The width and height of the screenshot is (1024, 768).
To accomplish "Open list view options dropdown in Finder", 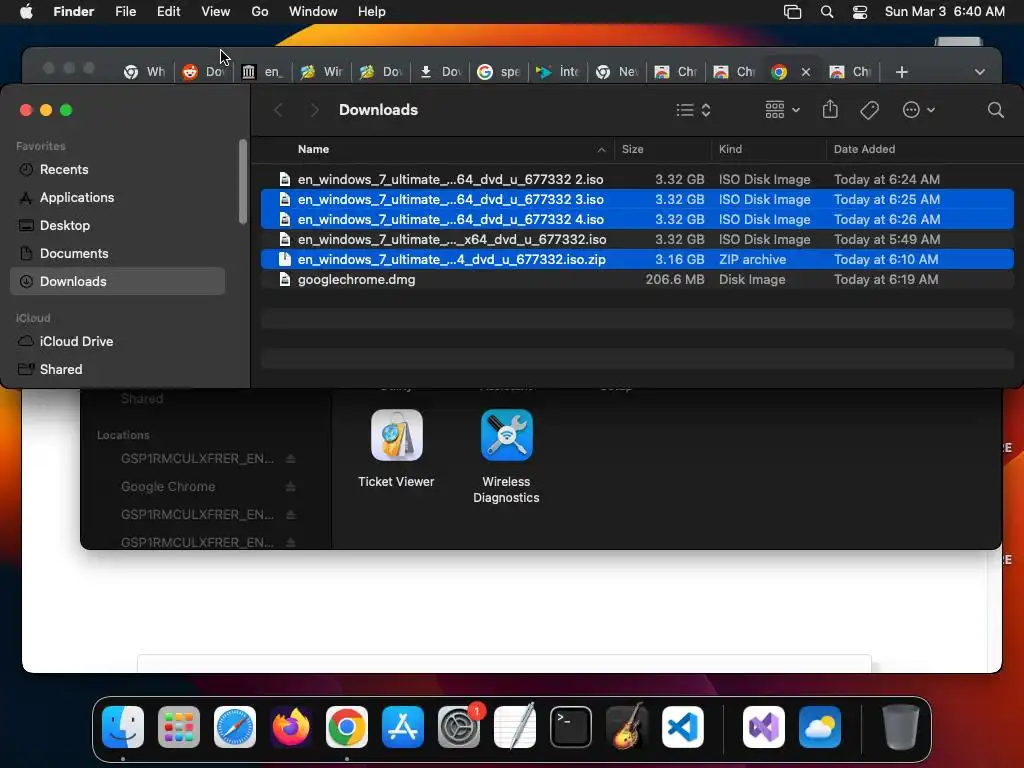I will click(693, 110).
